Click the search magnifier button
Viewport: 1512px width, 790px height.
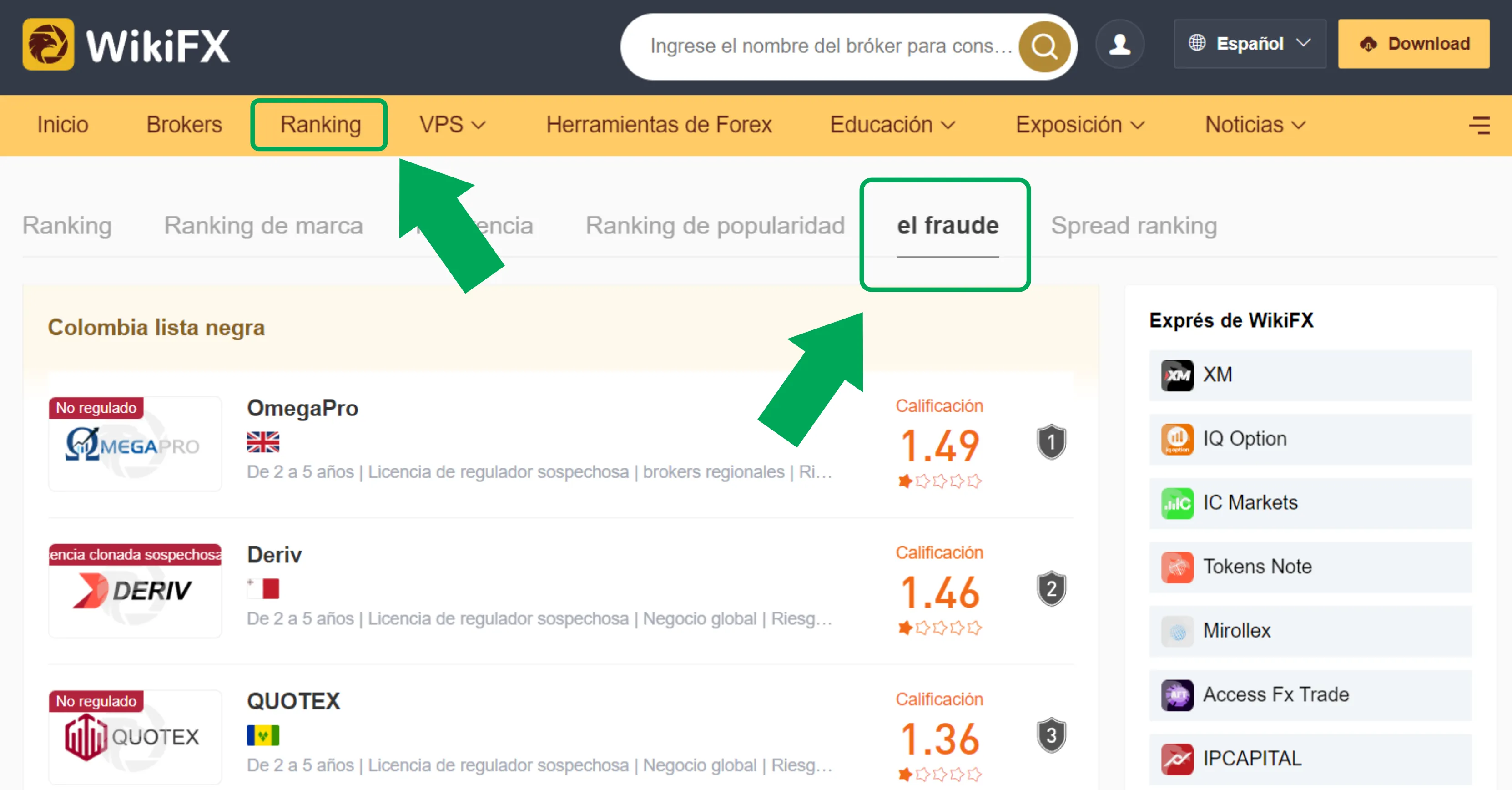(x=1044, y=46)
